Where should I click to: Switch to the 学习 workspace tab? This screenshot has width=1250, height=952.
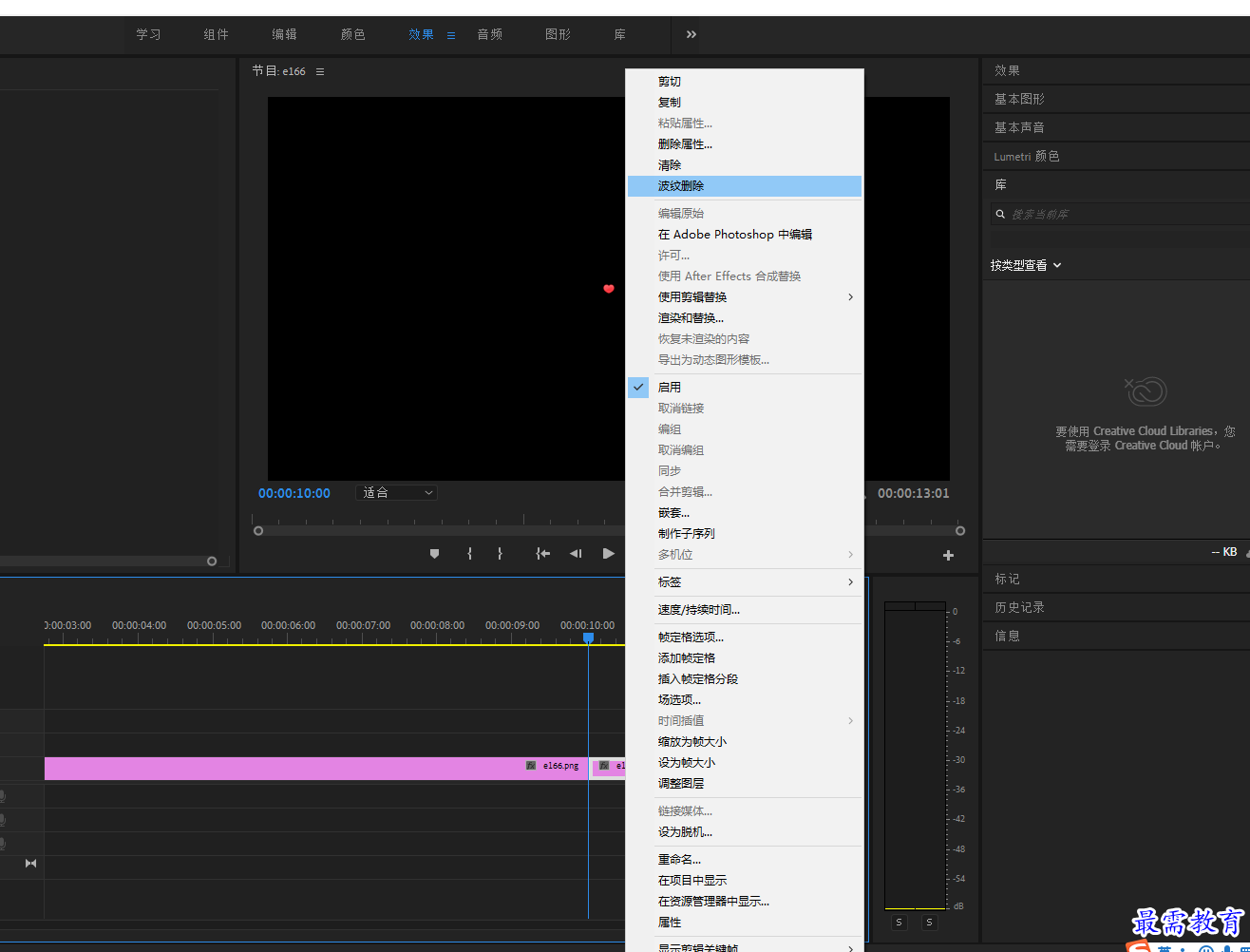pos(148,34)
